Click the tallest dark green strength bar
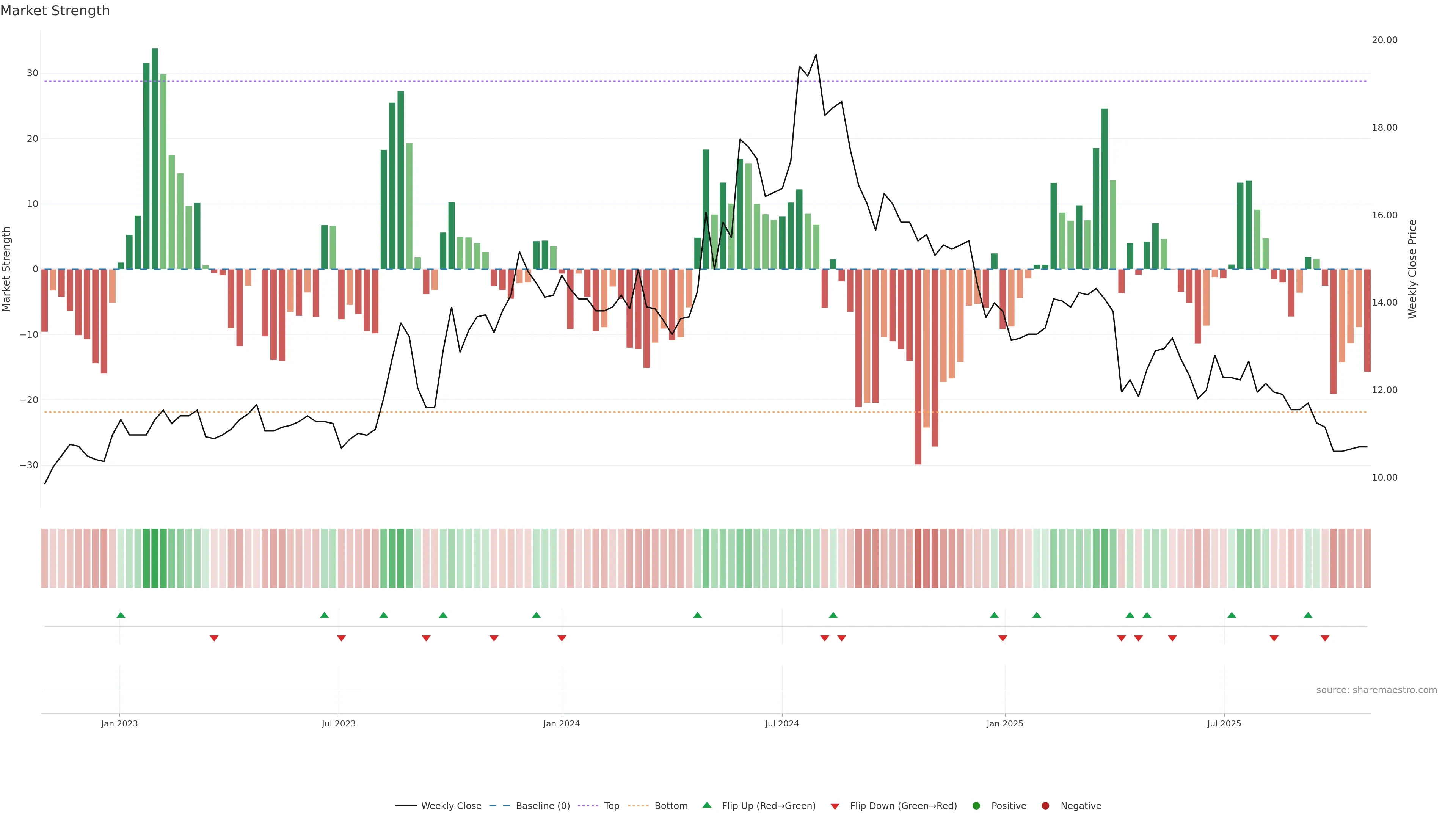This screenshot has width=1456, height=819. (154, 158)
